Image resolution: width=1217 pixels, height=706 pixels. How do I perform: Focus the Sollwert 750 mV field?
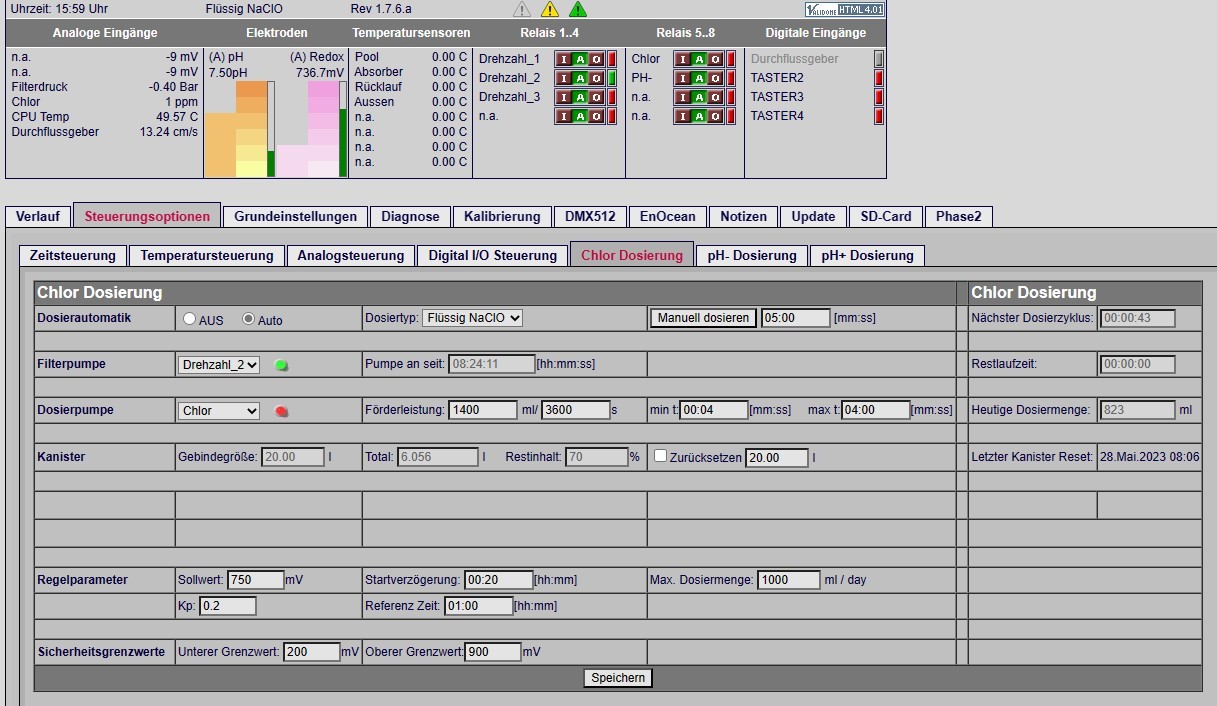tap(256, 580)
